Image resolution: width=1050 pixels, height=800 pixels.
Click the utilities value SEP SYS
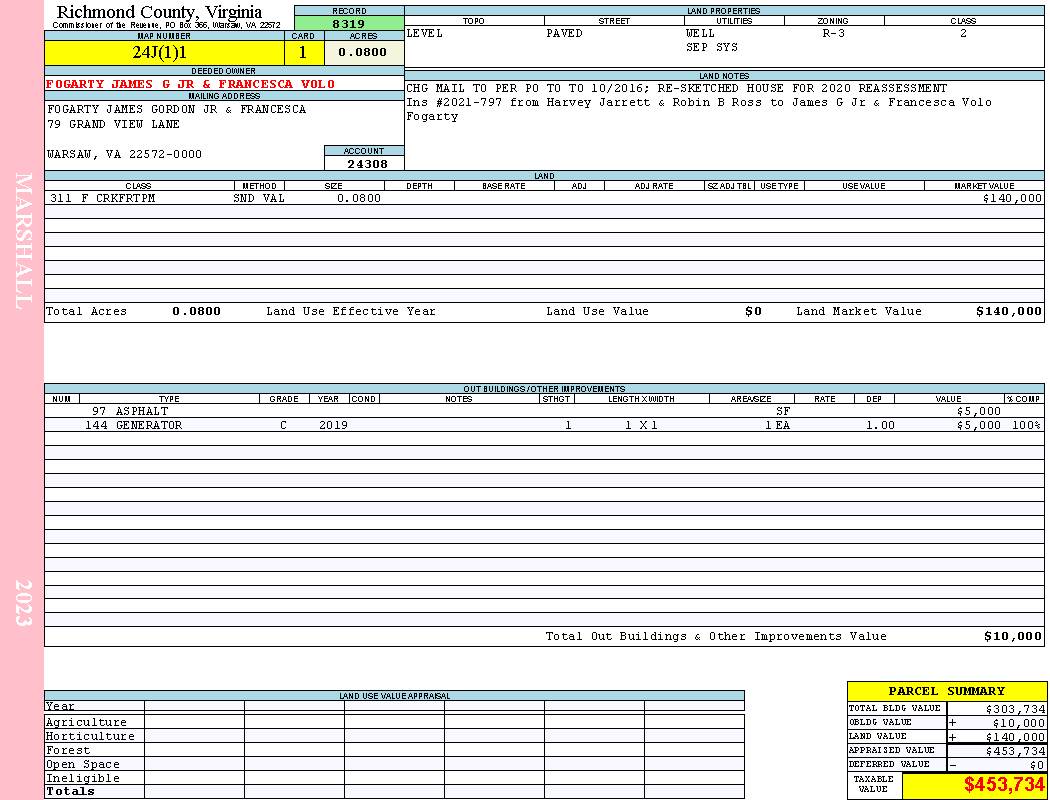point(711,48)
